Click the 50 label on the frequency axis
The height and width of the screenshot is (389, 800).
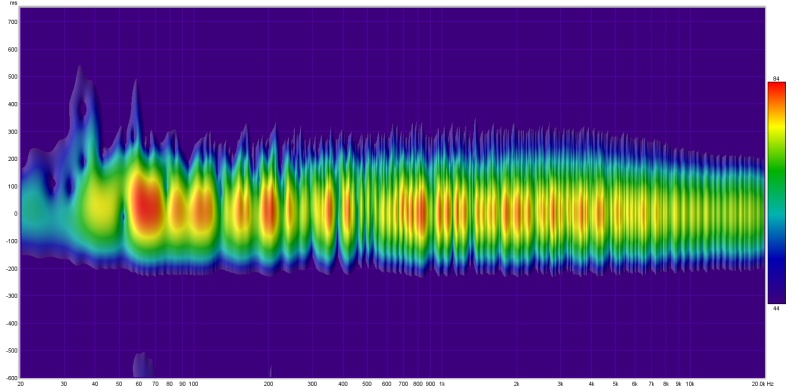pos(119,383)
